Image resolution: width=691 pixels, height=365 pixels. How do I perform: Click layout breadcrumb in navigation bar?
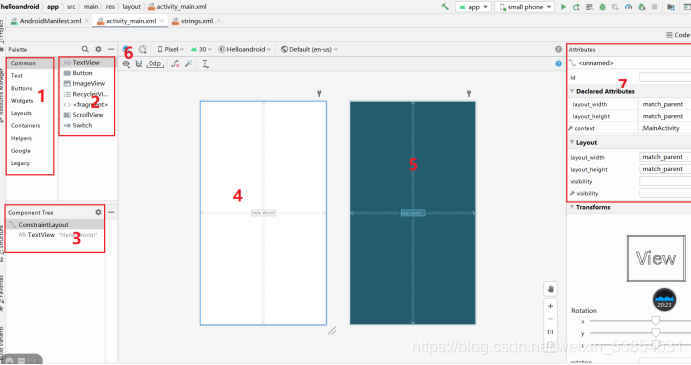coord(131,7)
